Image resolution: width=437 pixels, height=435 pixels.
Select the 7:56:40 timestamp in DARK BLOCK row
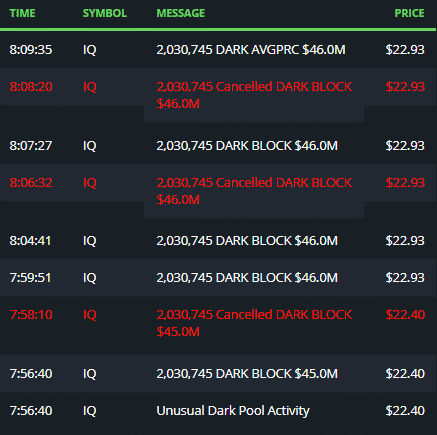coord(31,374)
